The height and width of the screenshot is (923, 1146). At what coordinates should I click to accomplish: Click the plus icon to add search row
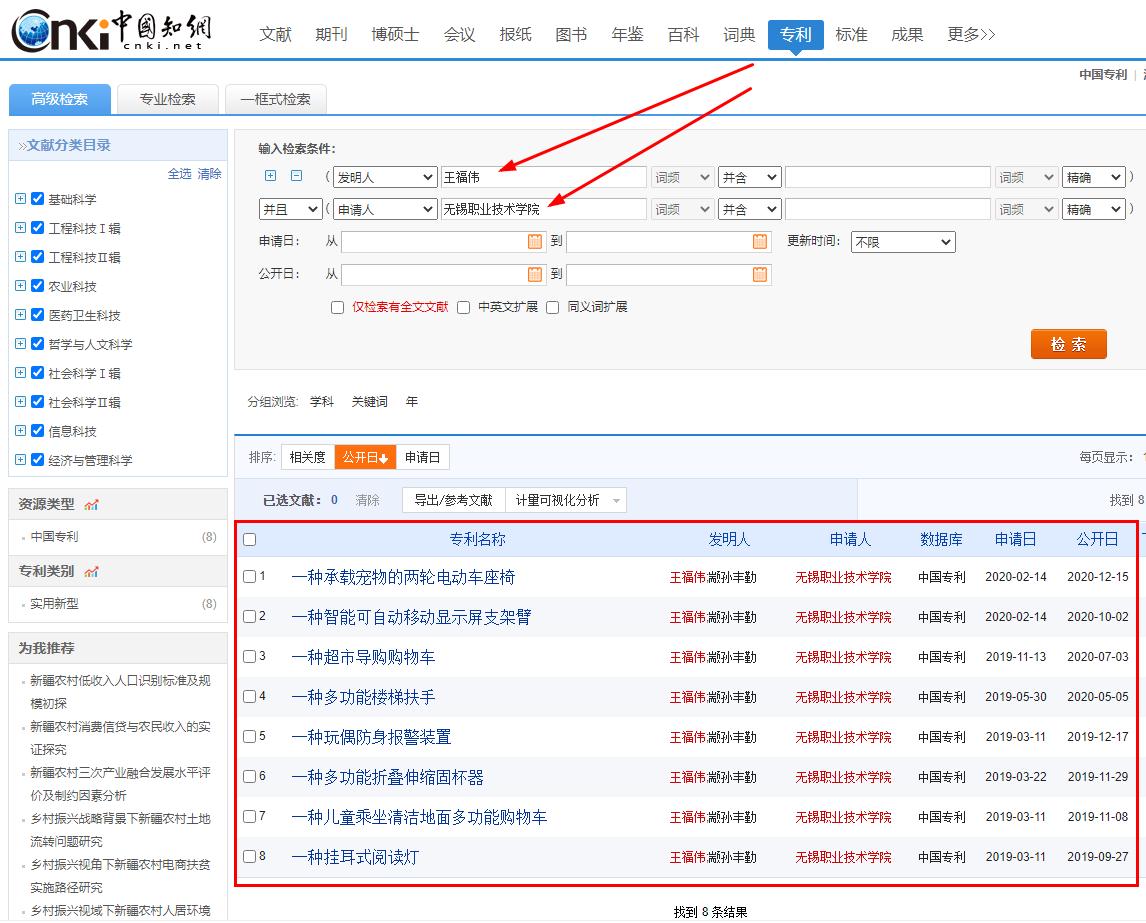point(270,176)
